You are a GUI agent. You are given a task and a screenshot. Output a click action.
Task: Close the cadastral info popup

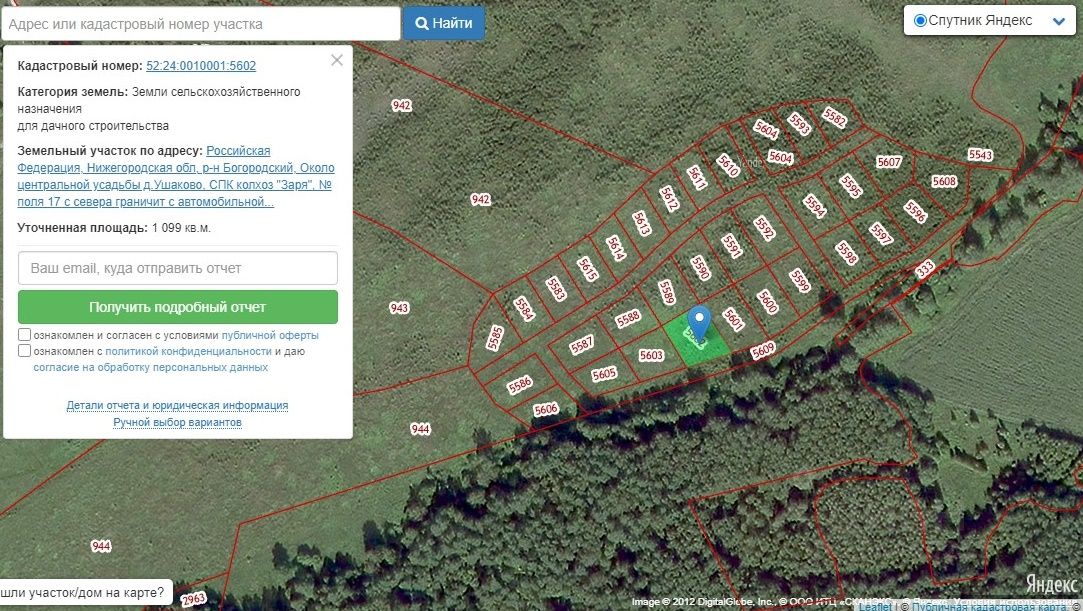tap(337, 60)
